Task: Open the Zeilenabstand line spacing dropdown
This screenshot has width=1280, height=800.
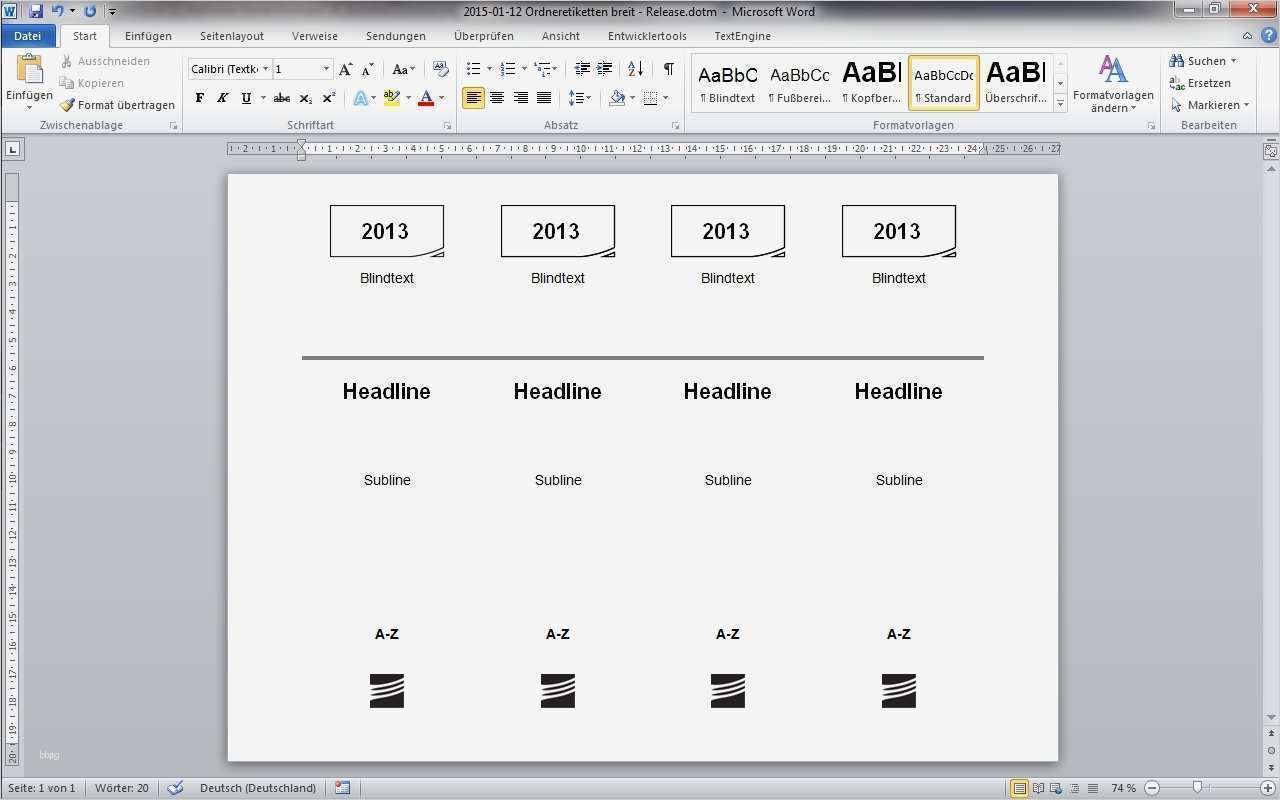Action: click(x=581, y=98)
